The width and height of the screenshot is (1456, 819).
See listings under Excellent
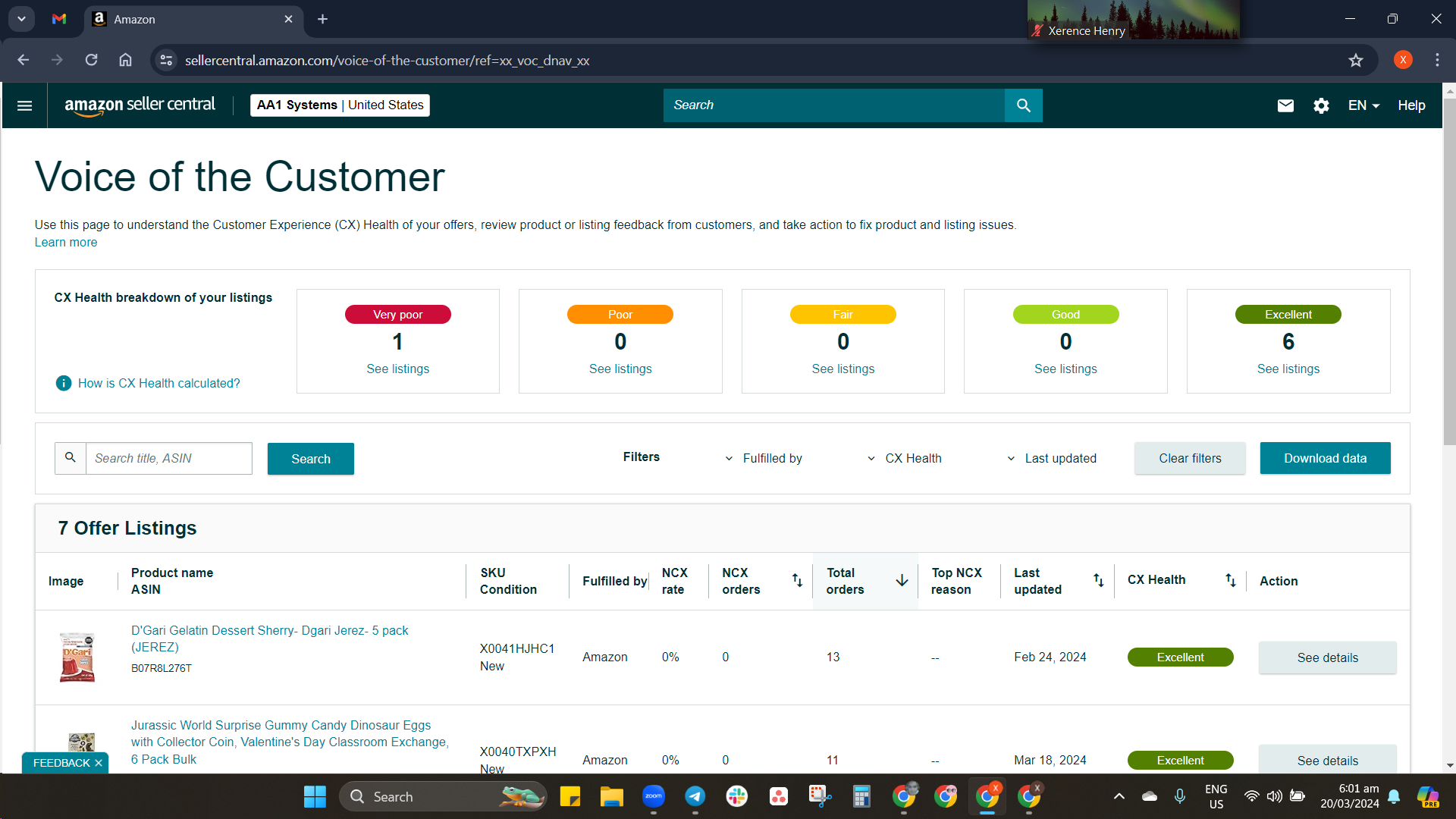click(x=1288, y=369)
